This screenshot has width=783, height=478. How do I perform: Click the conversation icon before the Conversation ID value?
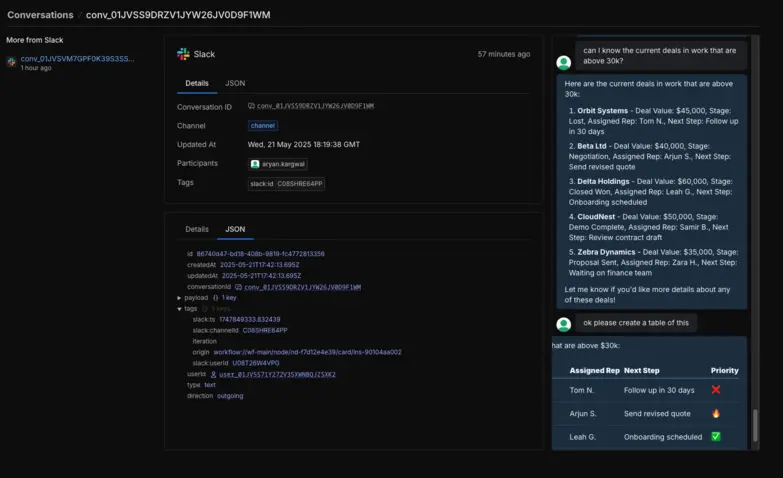pyautogui.click(x=251, y=106)
